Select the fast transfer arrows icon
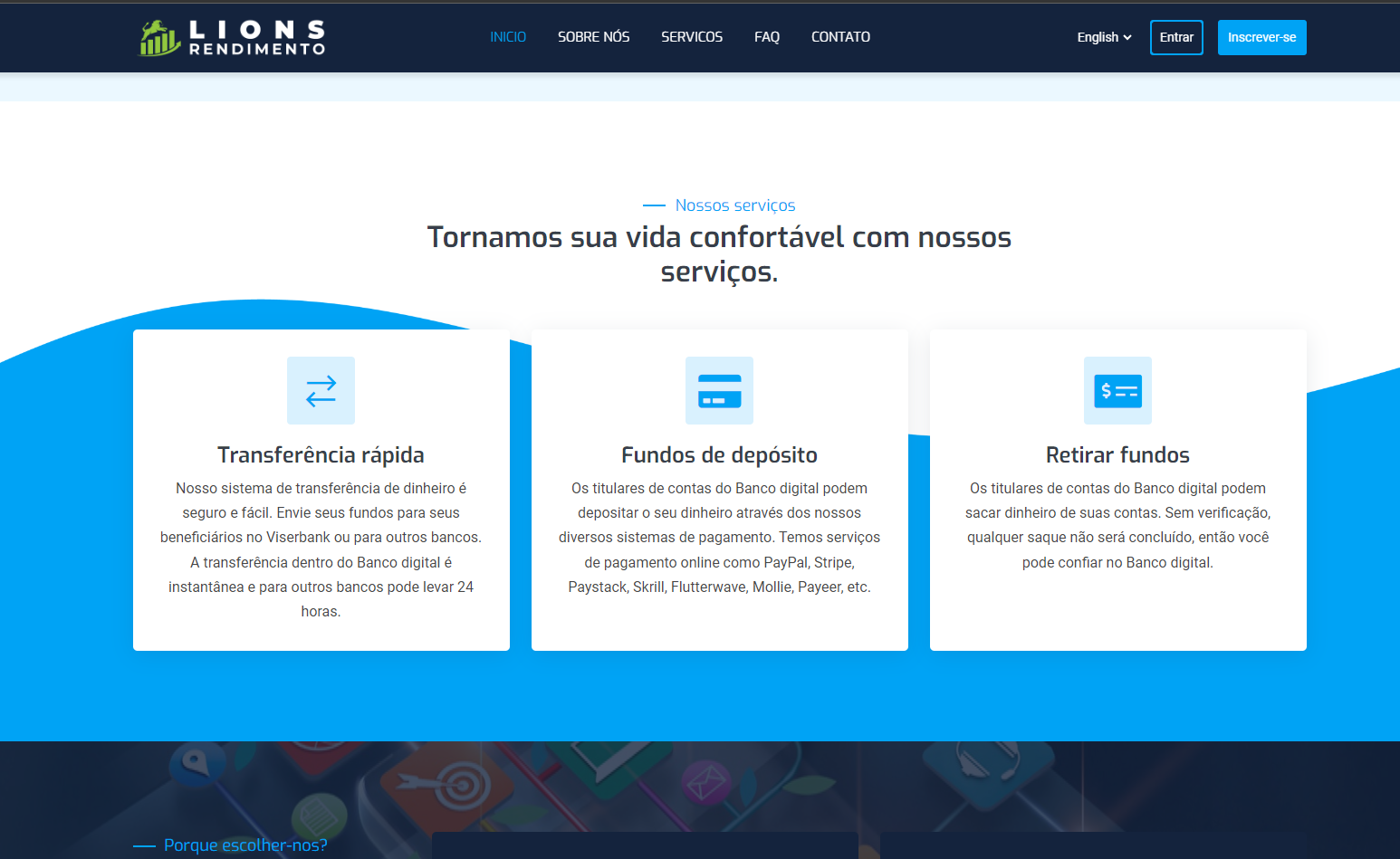Screen dimensions: 1400x859 [321, 390]
